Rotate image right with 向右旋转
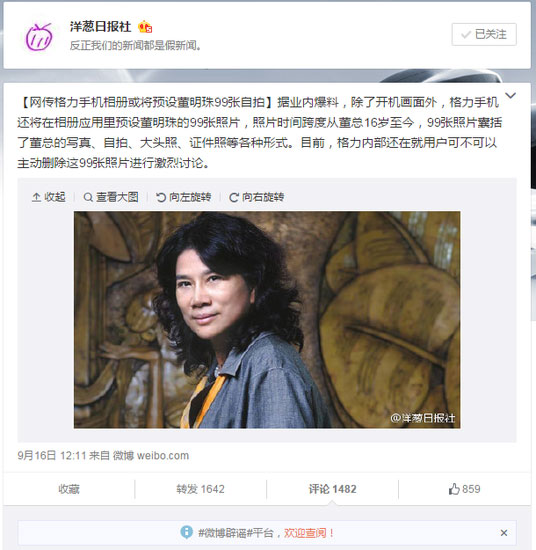Screen dimensions: 536x550 (256, 197)
